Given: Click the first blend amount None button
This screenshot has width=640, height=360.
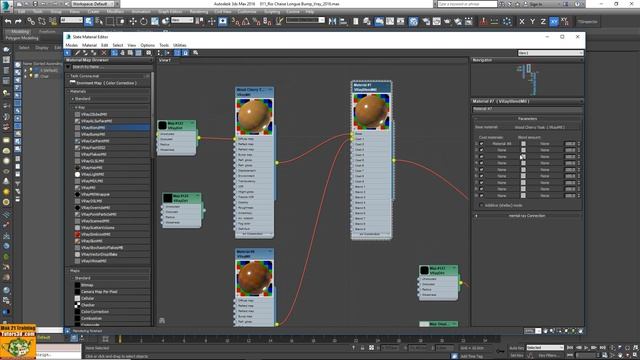Looking at the screenshot, I should point(544,144).
